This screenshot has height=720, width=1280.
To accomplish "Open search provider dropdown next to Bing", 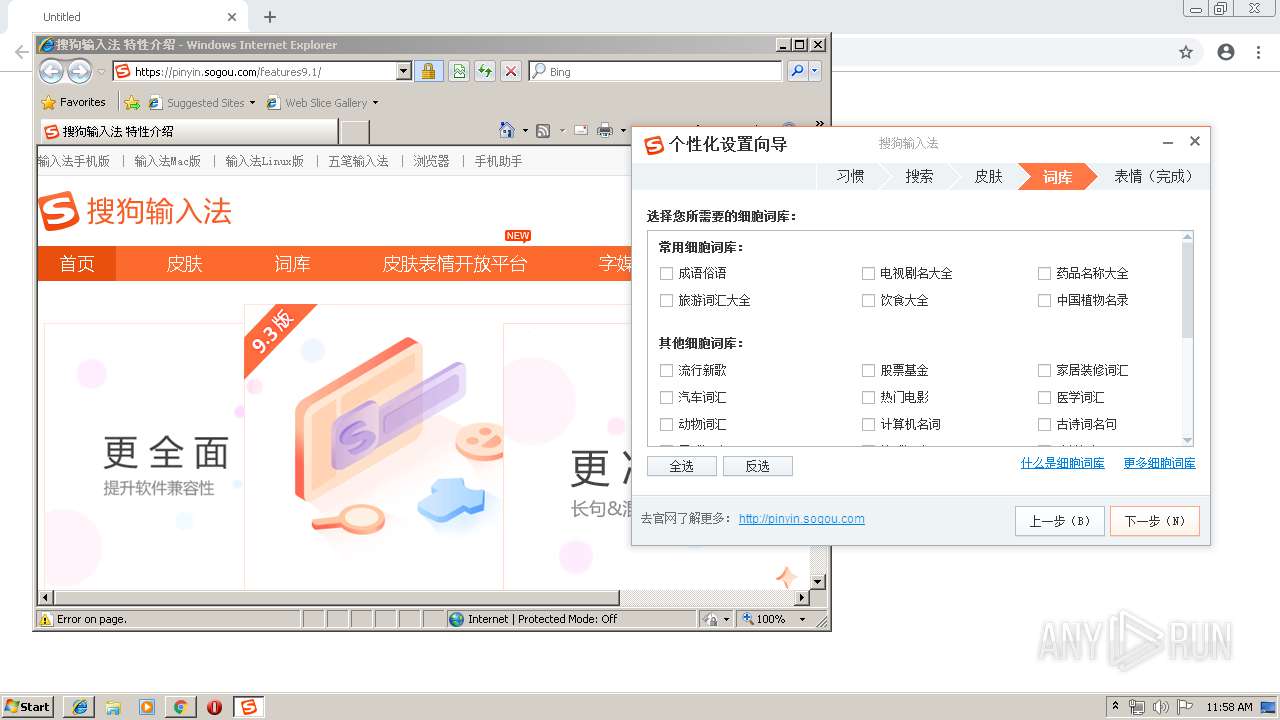I will [x=815, y=71].
